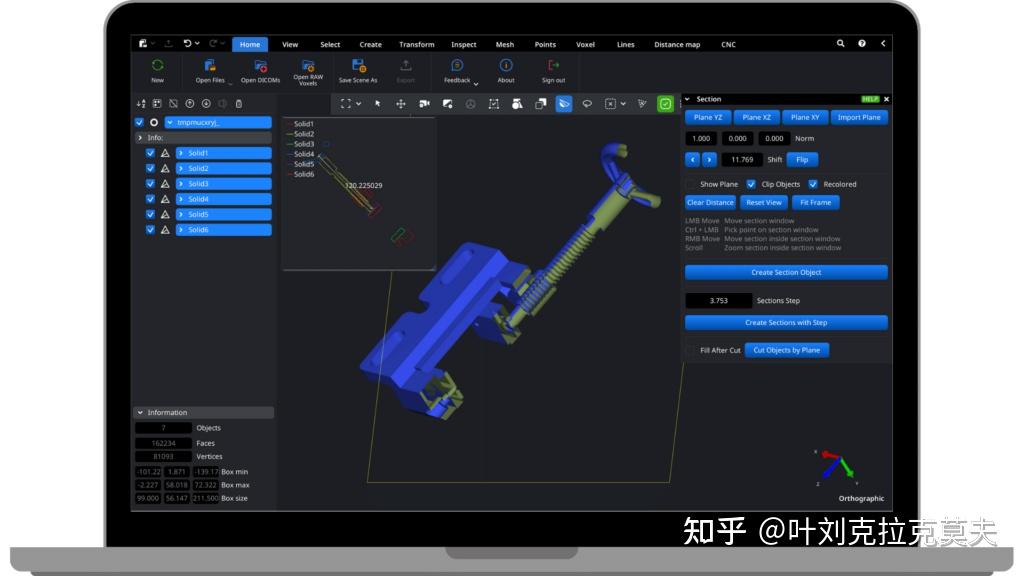Click the shift decrease left arrow
The width and height of the screenshot is (1024, 576).
(x=693, y=159)
